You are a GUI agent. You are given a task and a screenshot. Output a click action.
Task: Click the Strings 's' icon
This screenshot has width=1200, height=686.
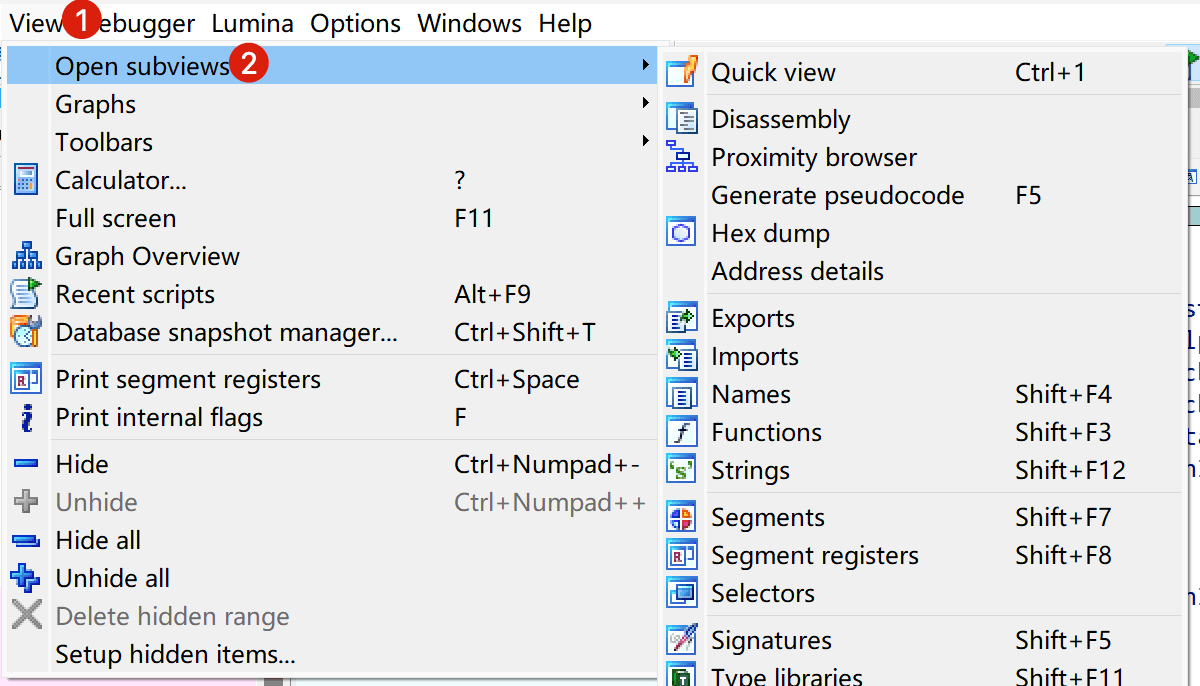click(x=682, y=470)
